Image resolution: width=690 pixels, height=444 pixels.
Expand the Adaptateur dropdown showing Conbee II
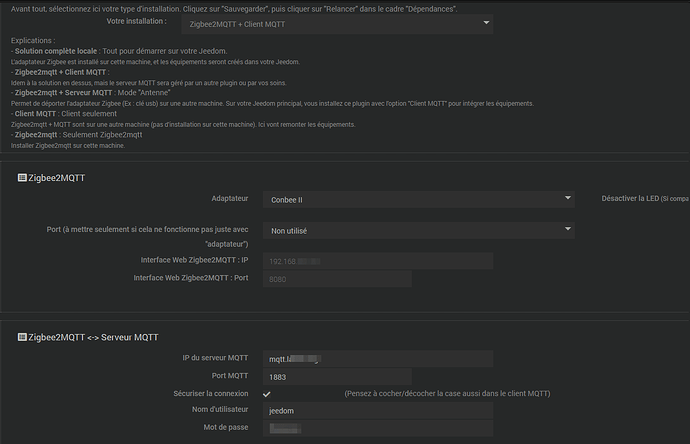pyautogui.click(x=419, y=199)
